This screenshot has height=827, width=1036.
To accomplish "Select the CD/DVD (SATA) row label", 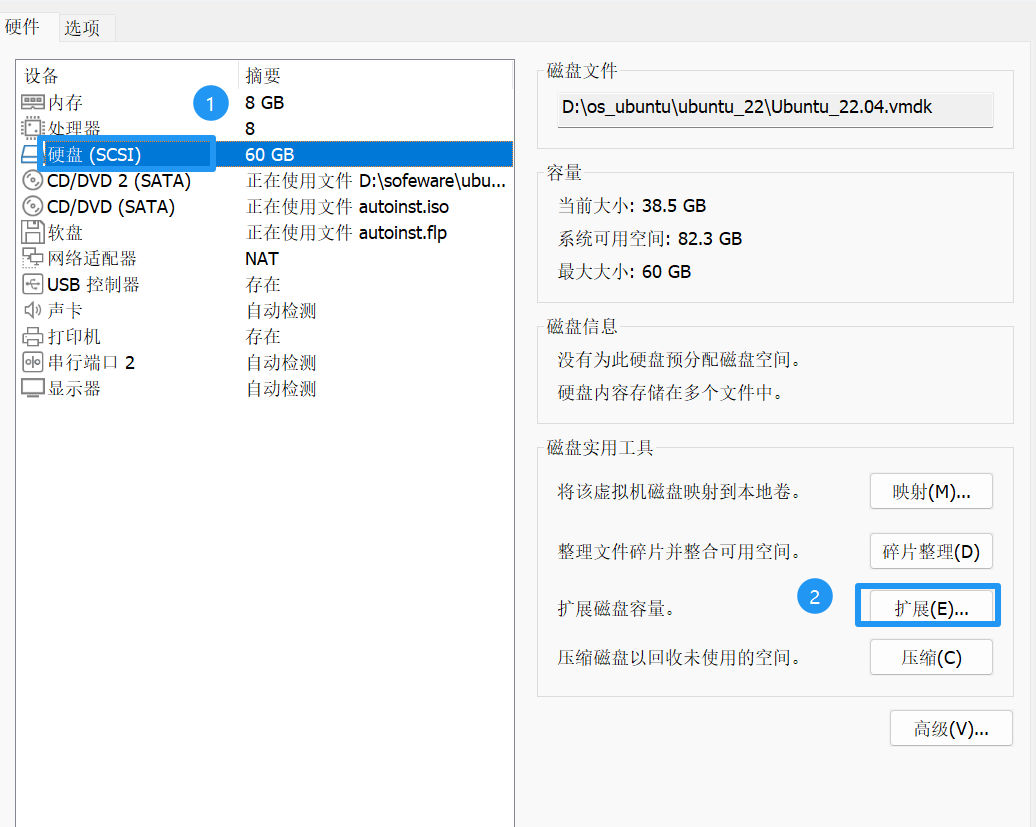I will (111, 207).
